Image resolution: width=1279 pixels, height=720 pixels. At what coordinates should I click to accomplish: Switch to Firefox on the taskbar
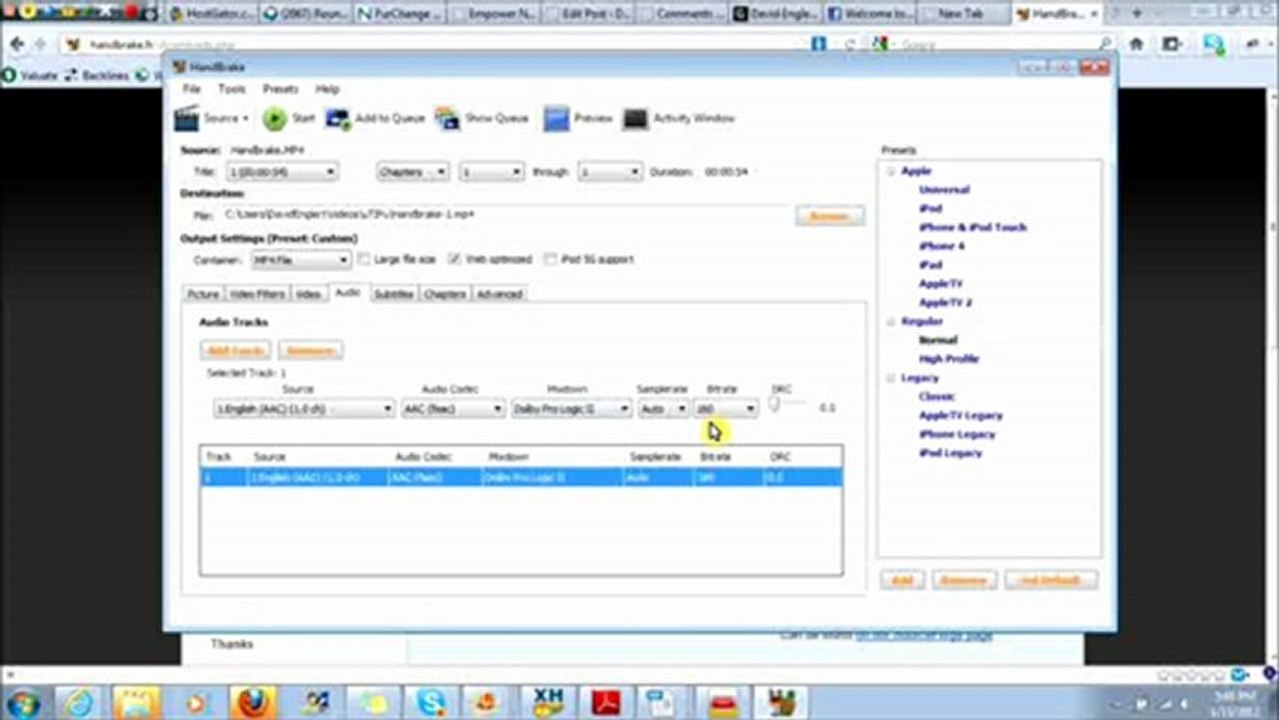point(253,702)
